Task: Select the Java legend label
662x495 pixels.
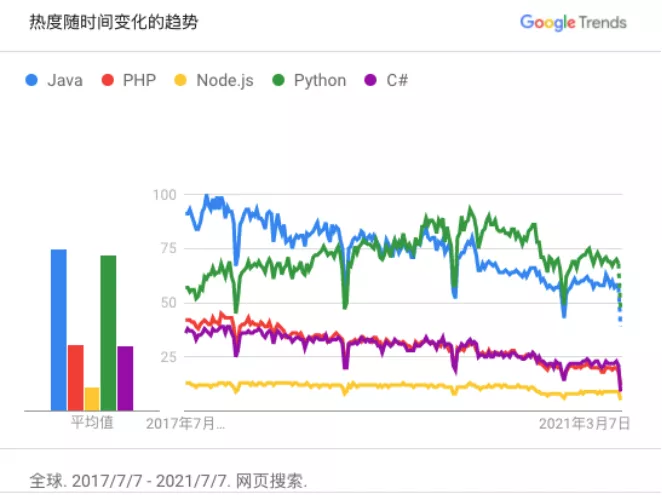Action: click(65, 80)
